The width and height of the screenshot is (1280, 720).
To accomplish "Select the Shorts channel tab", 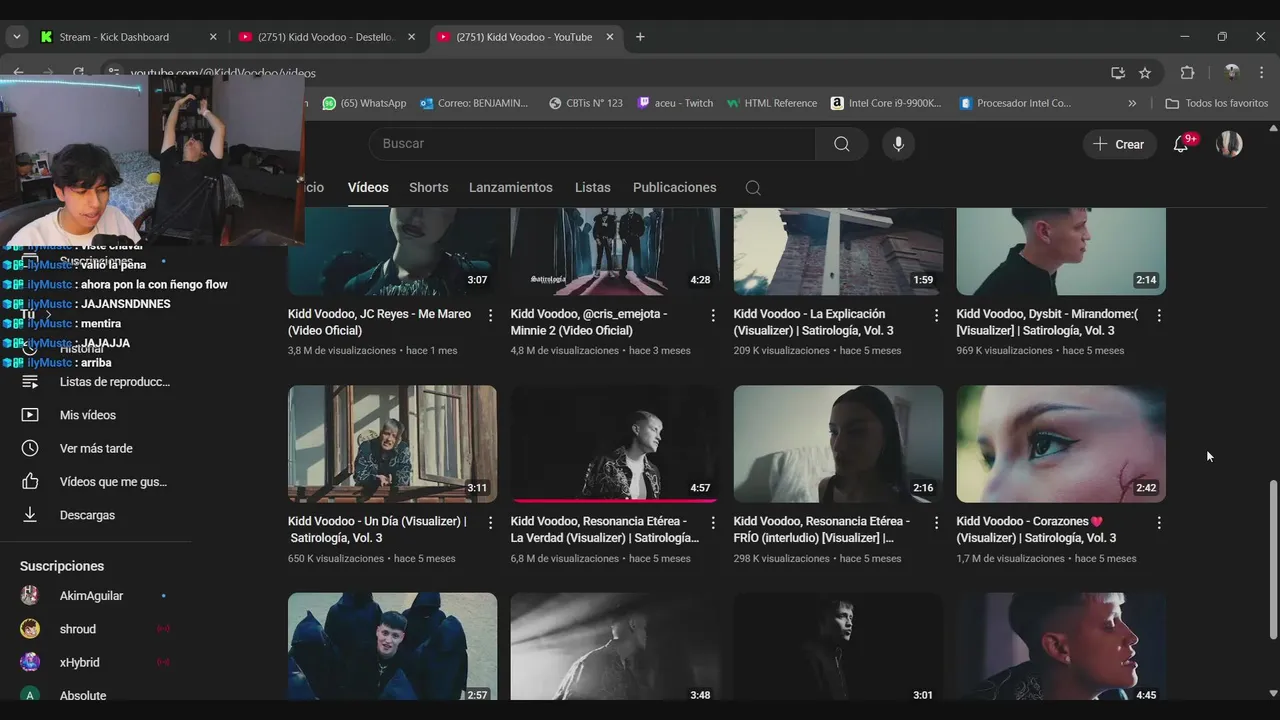I will [x=429, y=188].
